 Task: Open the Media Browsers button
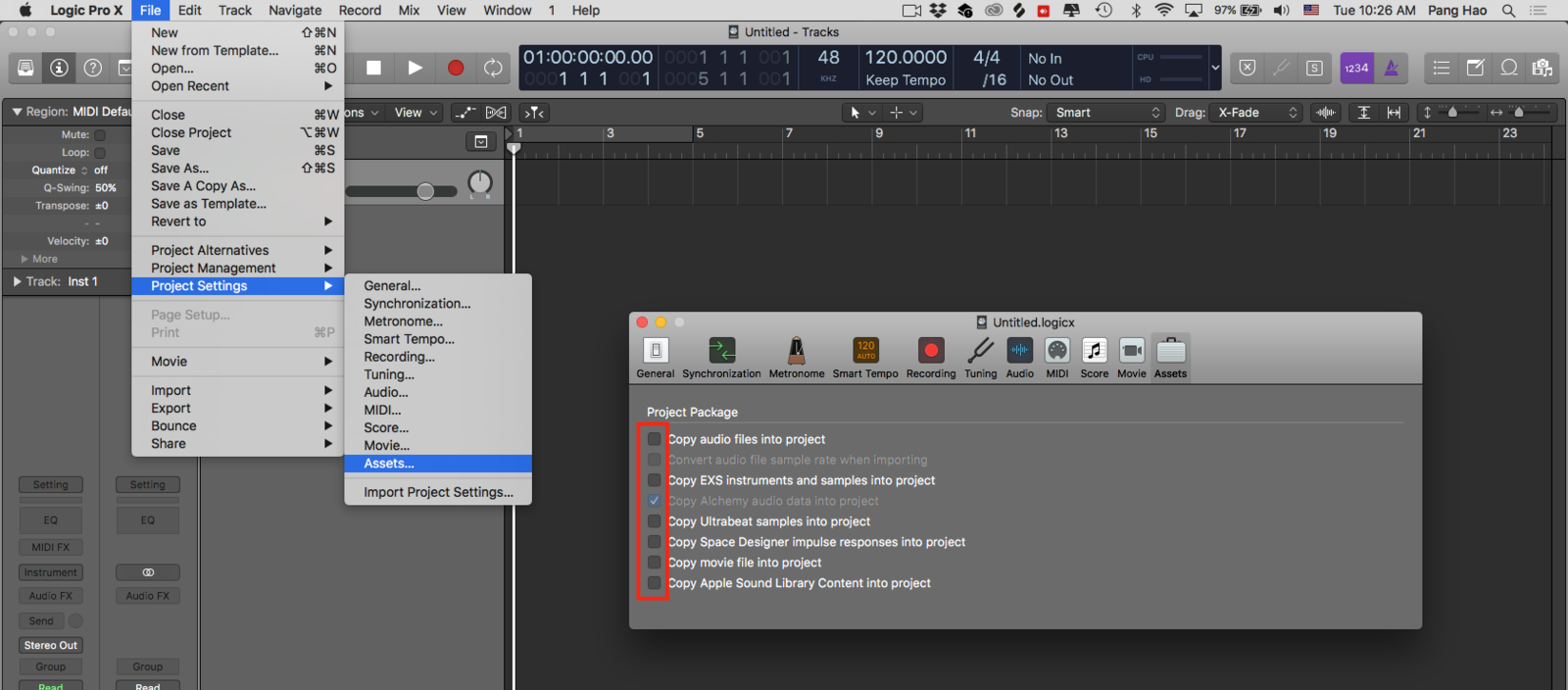tap(1543, 68)
